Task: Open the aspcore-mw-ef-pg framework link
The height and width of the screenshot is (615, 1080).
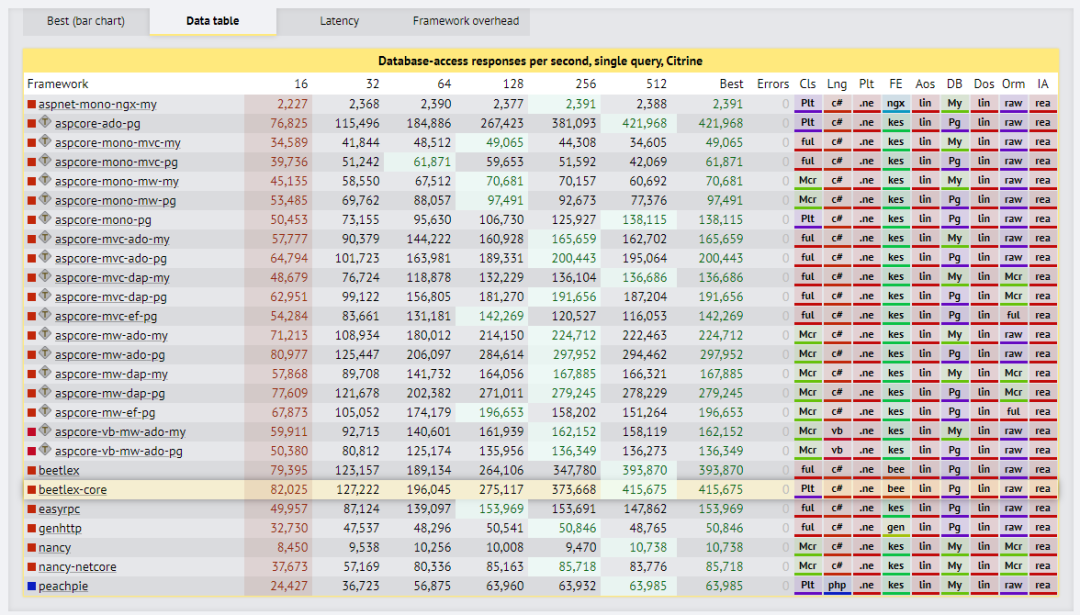Action: [x=105, y=413]
